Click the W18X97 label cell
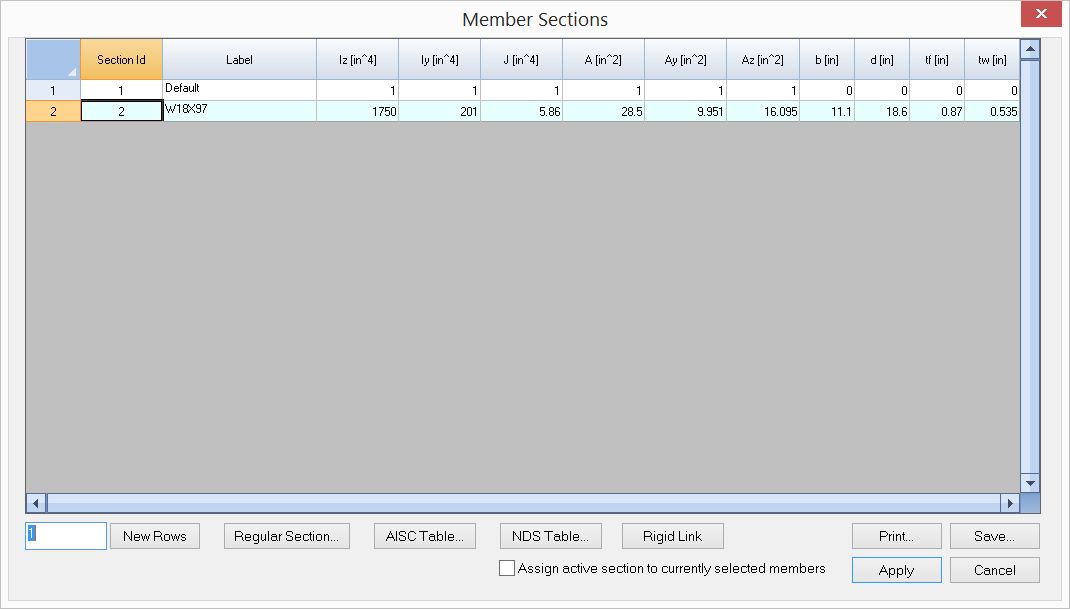The width and height of the screenshot is (1070, 609). [x=239, y=111]
